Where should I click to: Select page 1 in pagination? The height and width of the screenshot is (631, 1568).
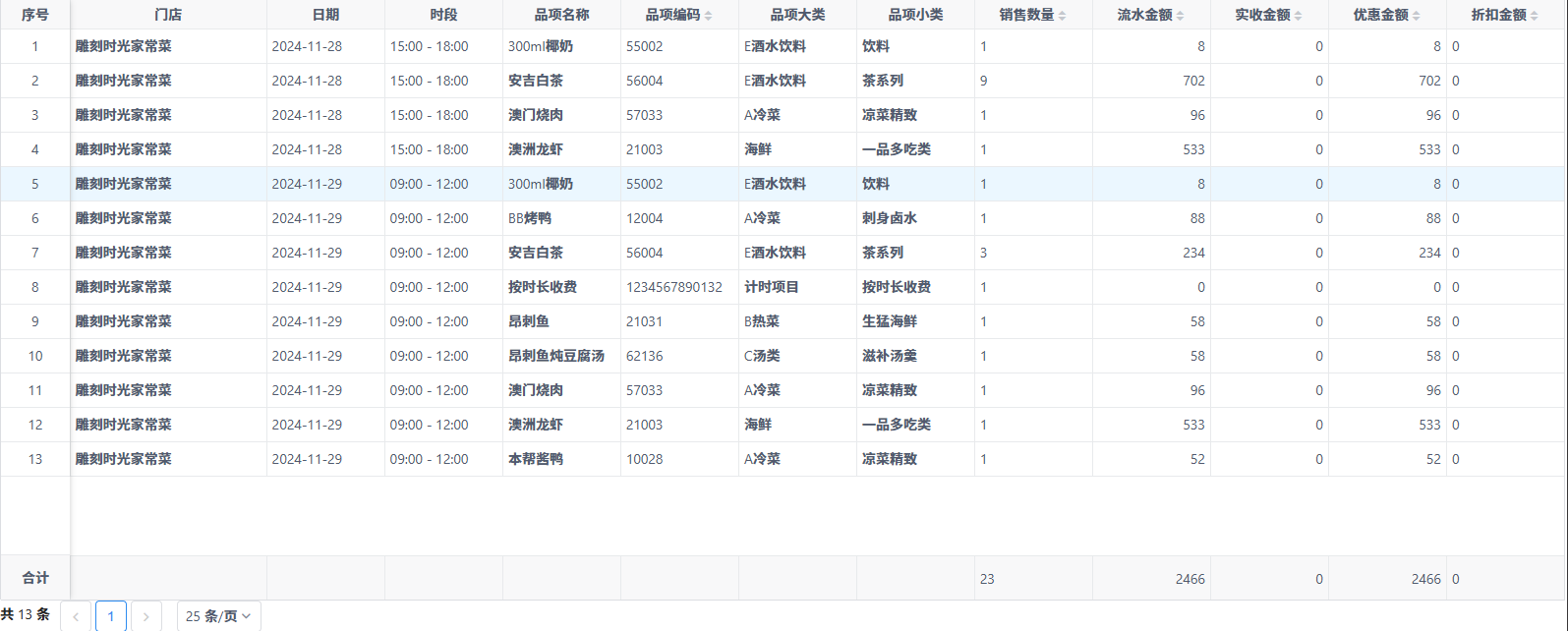pyautogui.click(x=111, y=616)
